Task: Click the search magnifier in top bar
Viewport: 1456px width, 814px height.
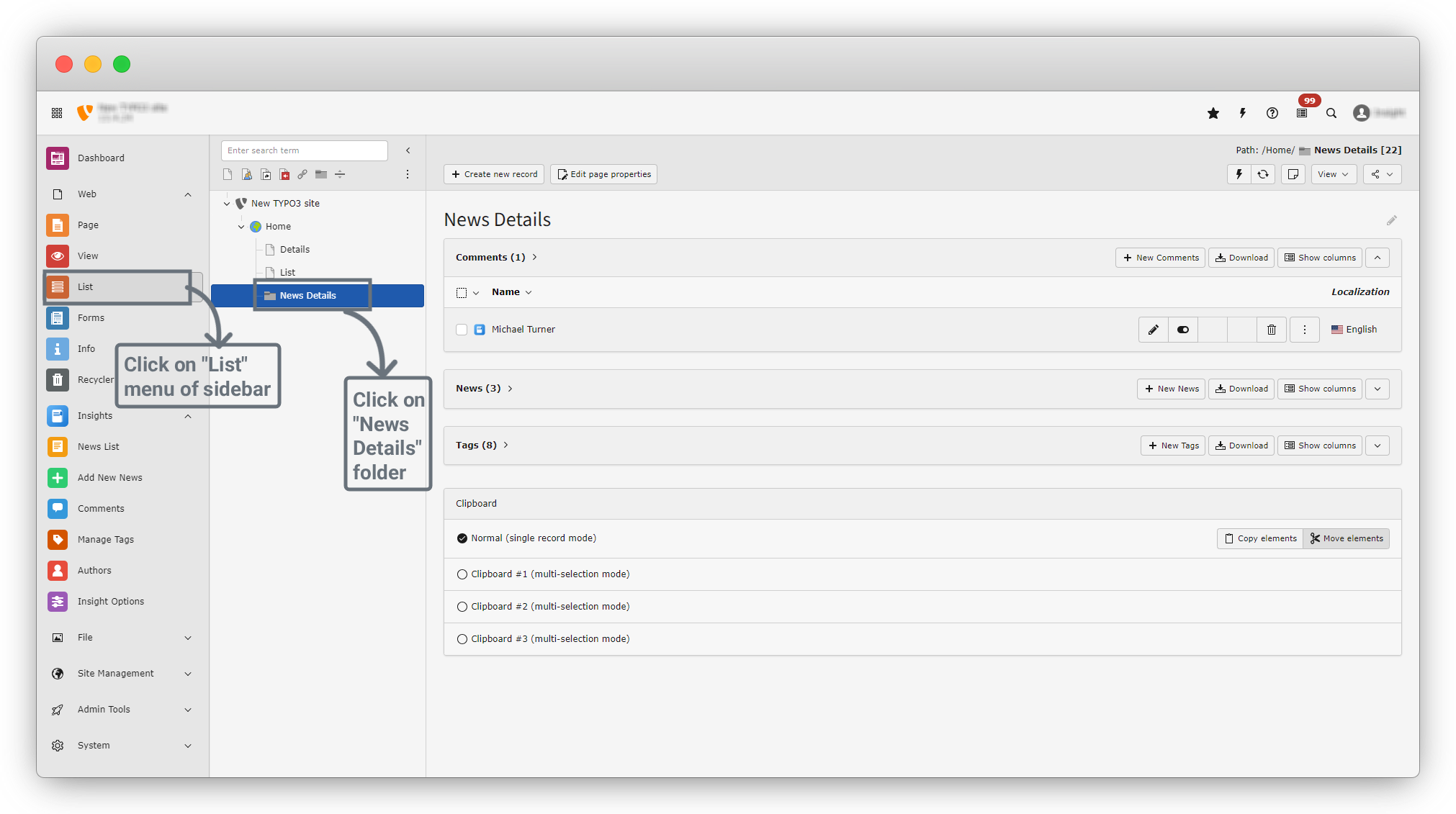Action: (1331, 113)
